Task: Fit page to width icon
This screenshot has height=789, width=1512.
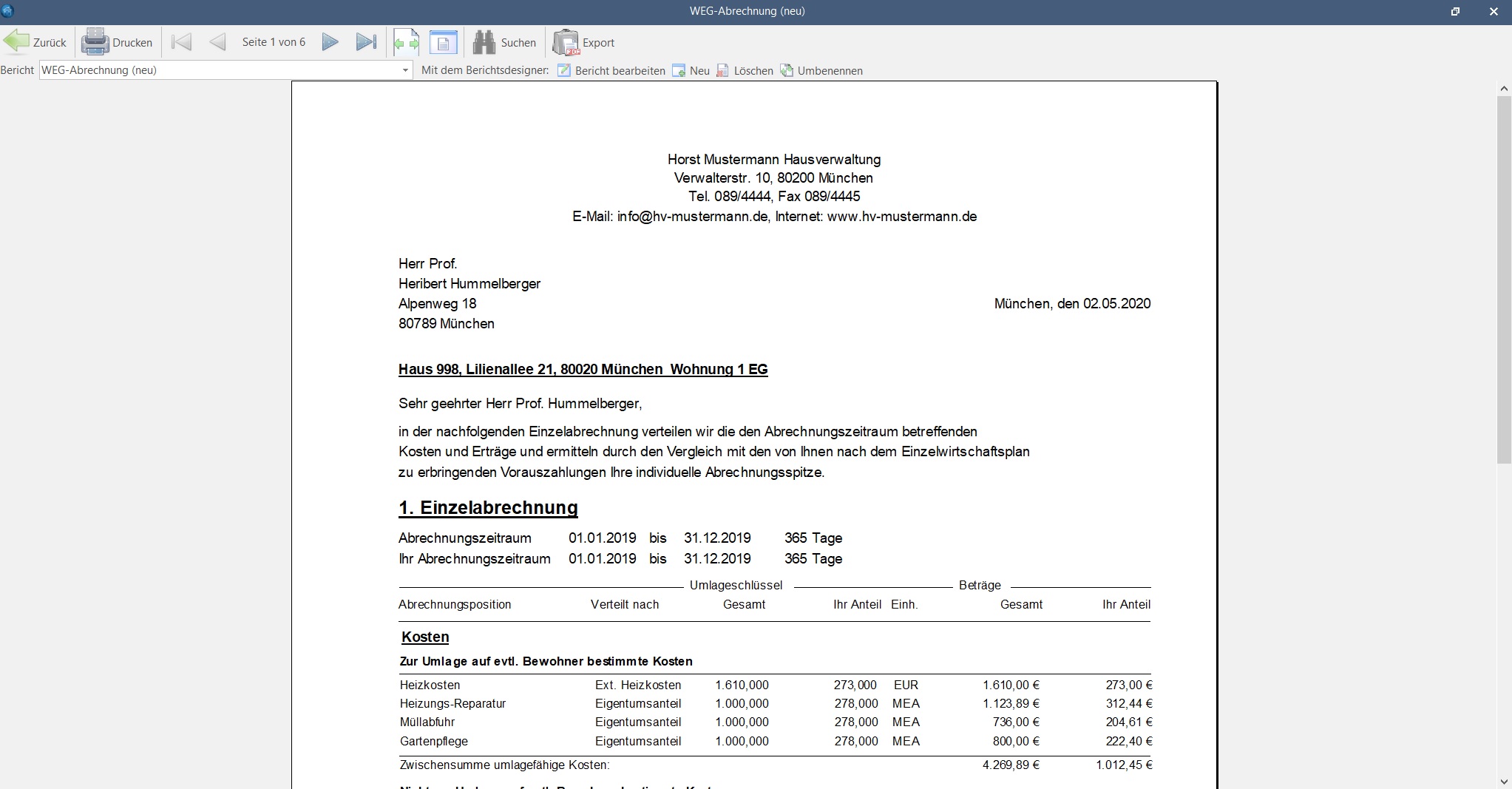Action: [406, 42]
